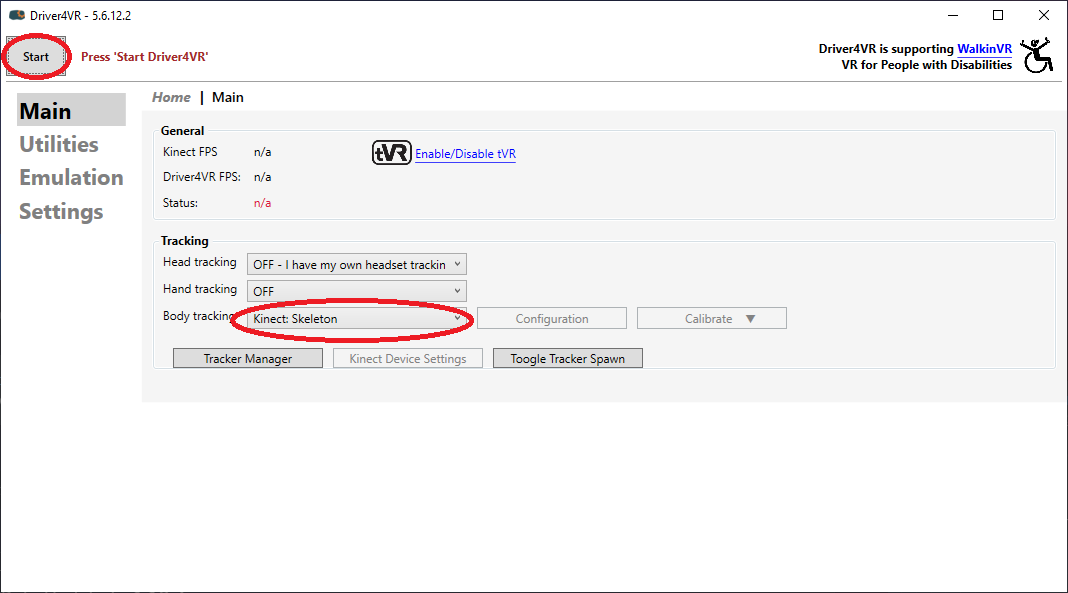This screenshot has height=593, width=1068.
Task: Click the Start button
Action: (x=35, y=57)
